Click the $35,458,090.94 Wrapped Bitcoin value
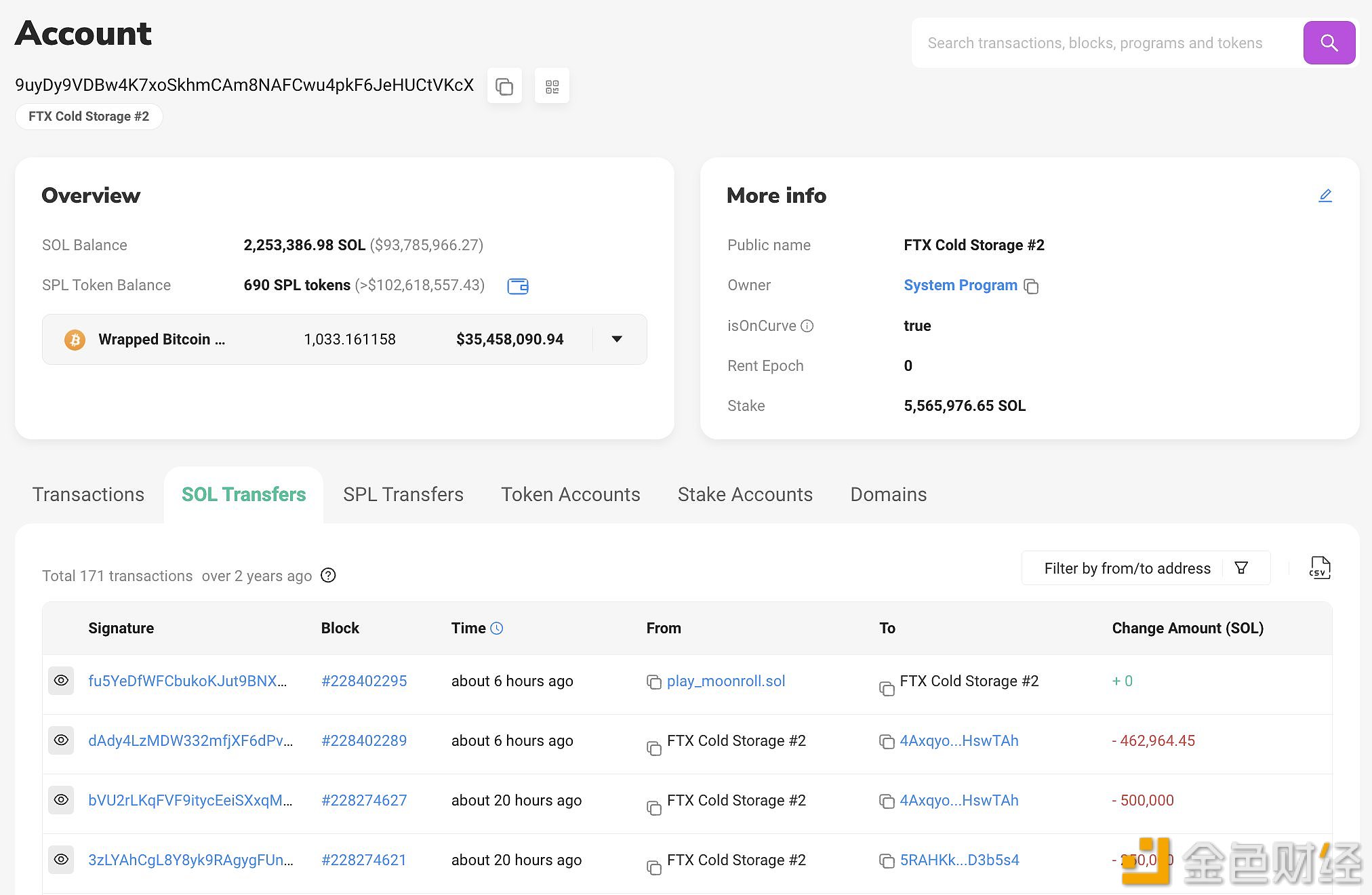This screenshot has height=895, width=1372. click(510, 339)
